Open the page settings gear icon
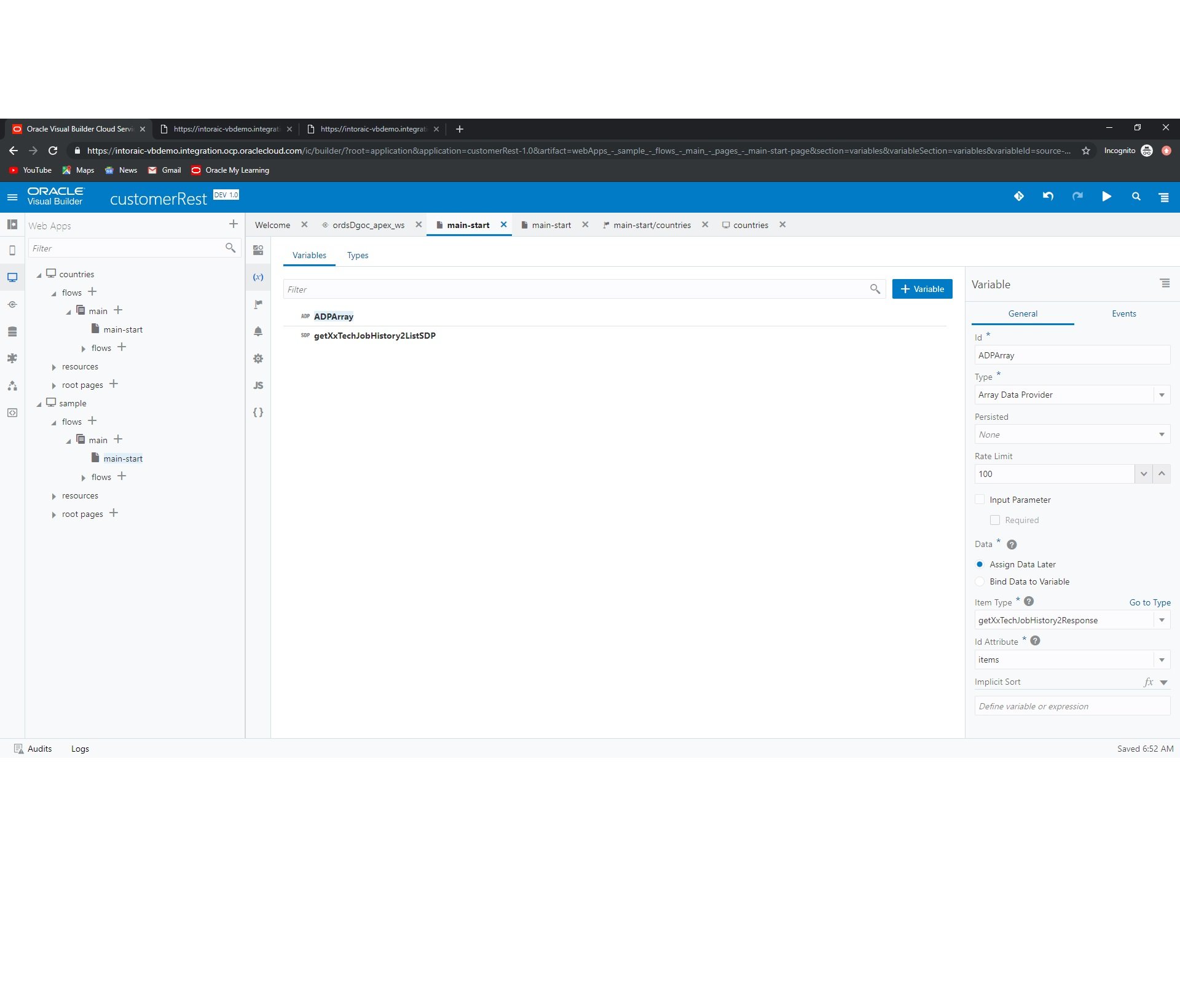The width and height of the screenshot is (1180, 1008). point(258,358)
